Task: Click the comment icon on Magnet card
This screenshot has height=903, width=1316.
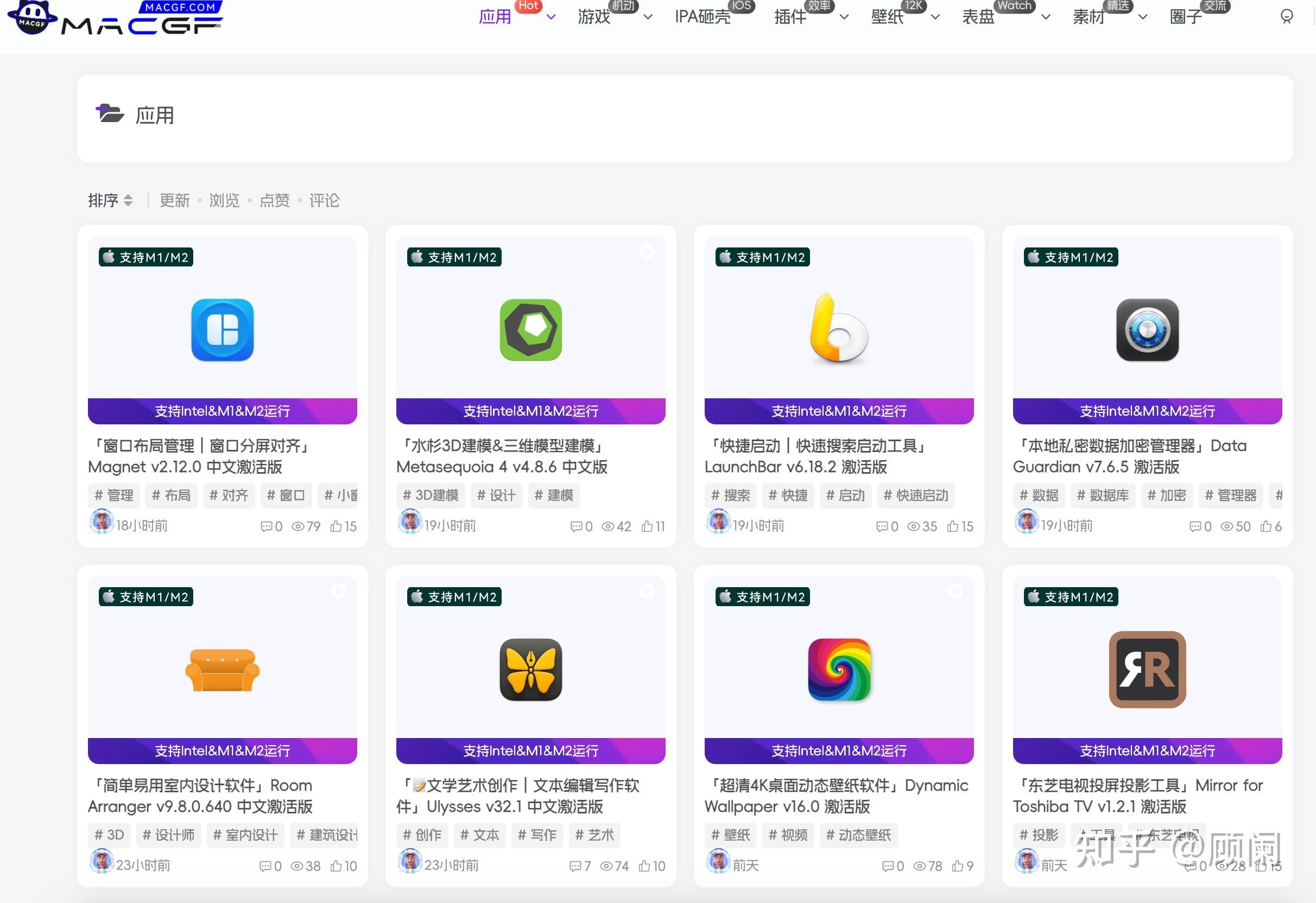Action: (266, 526)
